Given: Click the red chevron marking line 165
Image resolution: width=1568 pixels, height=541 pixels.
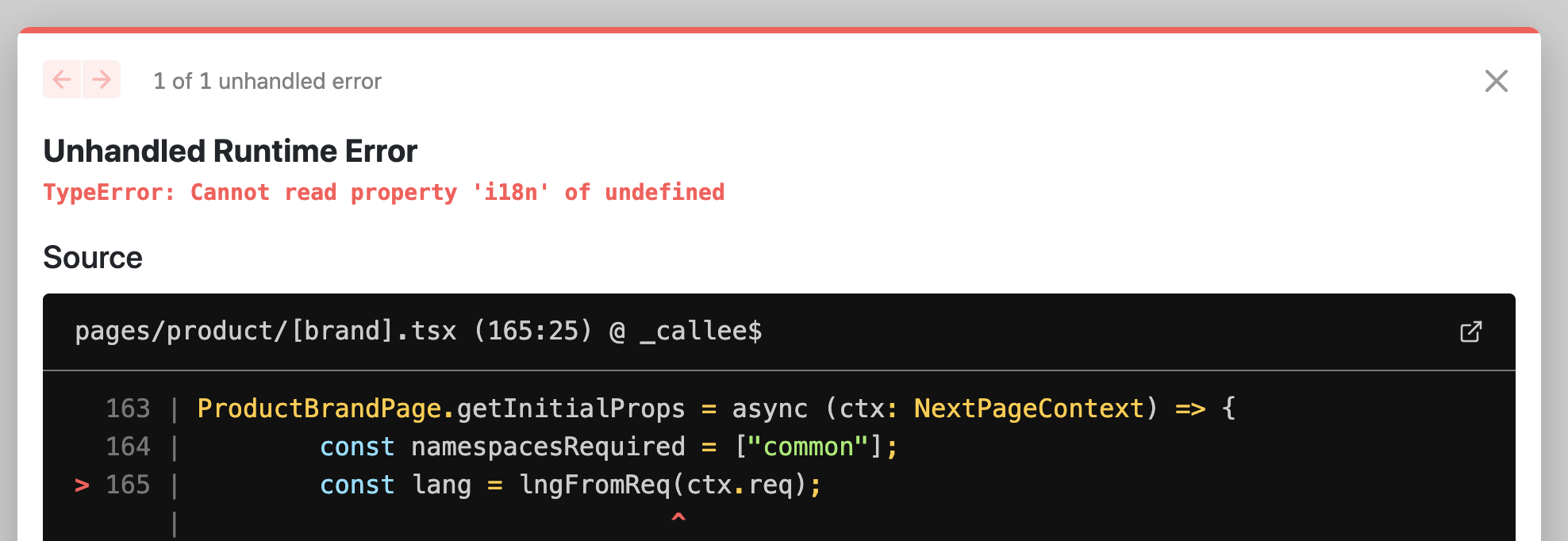Looking at the screenshot, I should coord(80,485).
